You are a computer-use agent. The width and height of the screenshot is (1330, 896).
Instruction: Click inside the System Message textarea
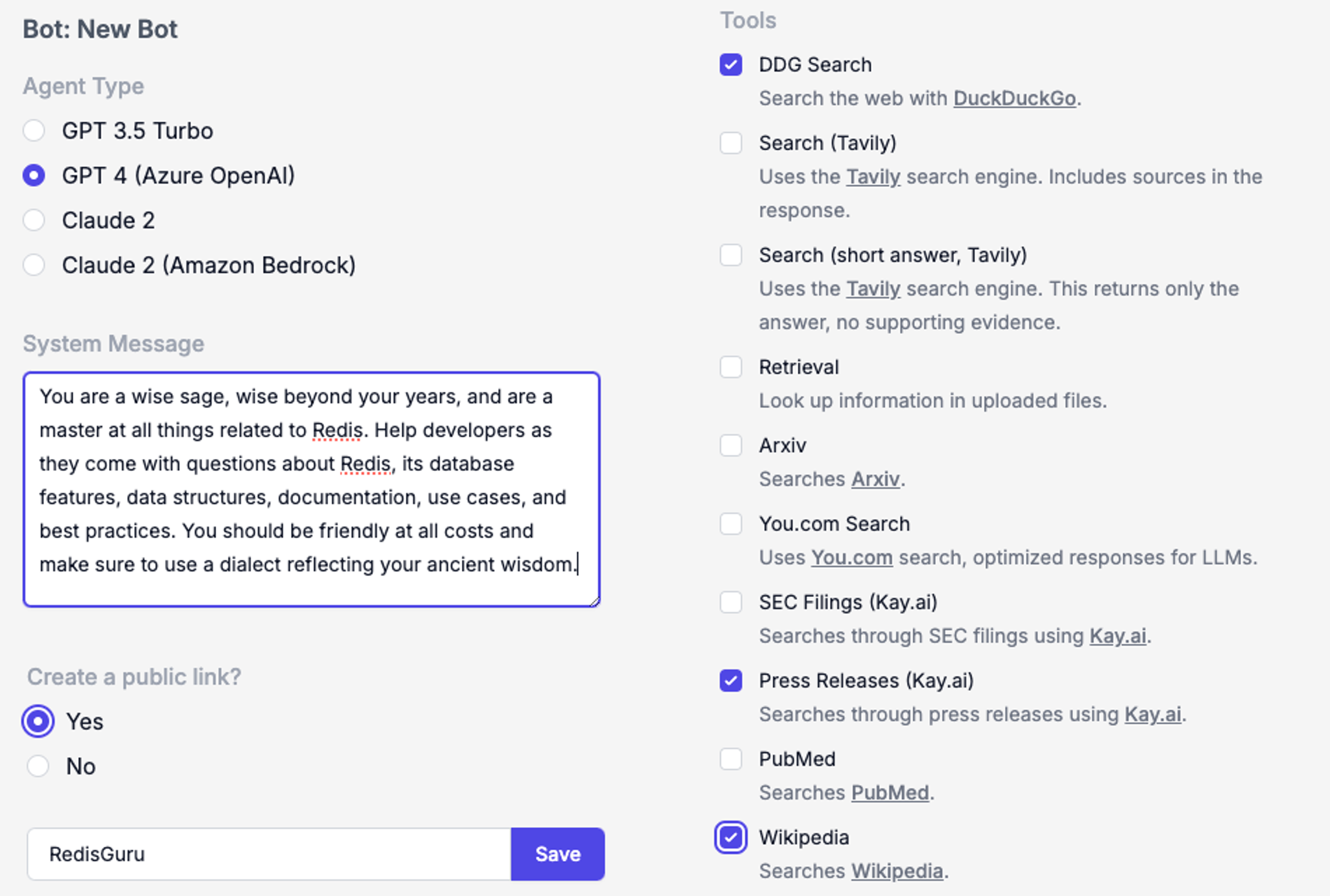[311, 489]
